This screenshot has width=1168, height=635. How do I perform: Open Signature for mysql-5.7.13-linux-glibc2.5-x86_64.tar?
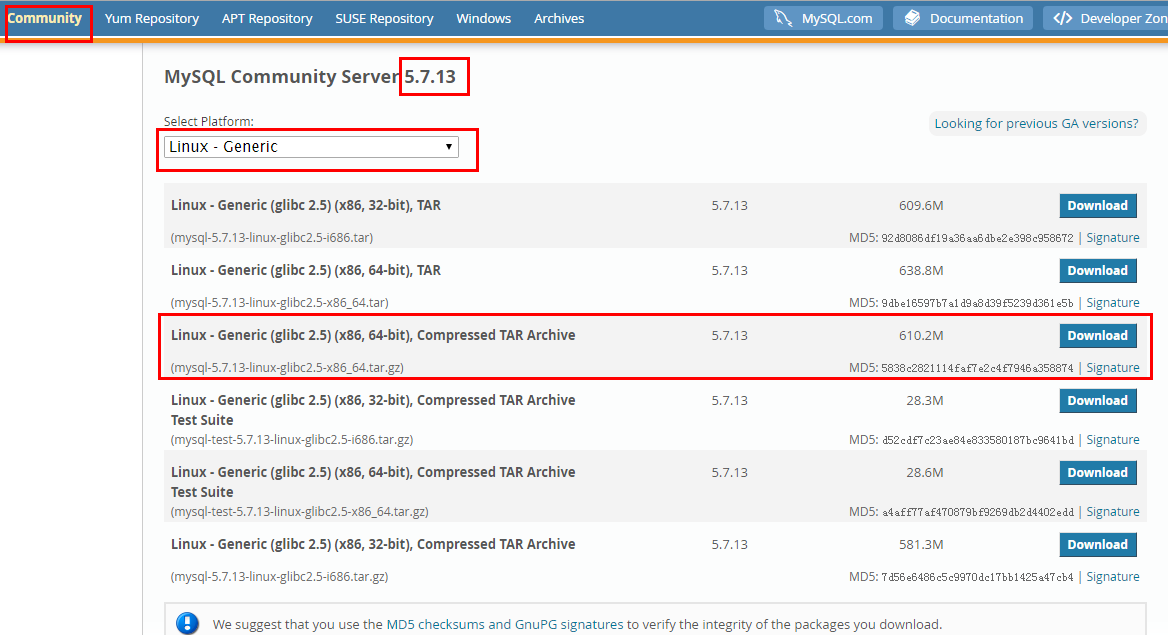coord(1113,303)
